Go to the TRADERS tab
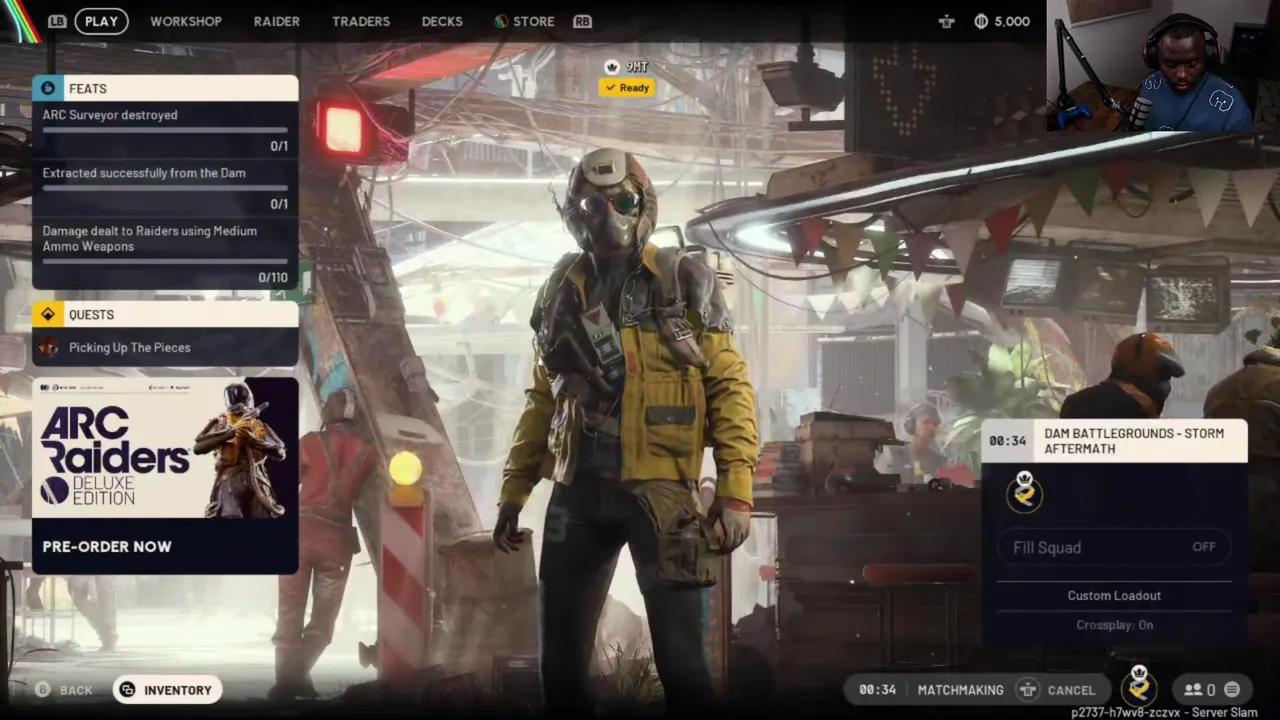 361,21
